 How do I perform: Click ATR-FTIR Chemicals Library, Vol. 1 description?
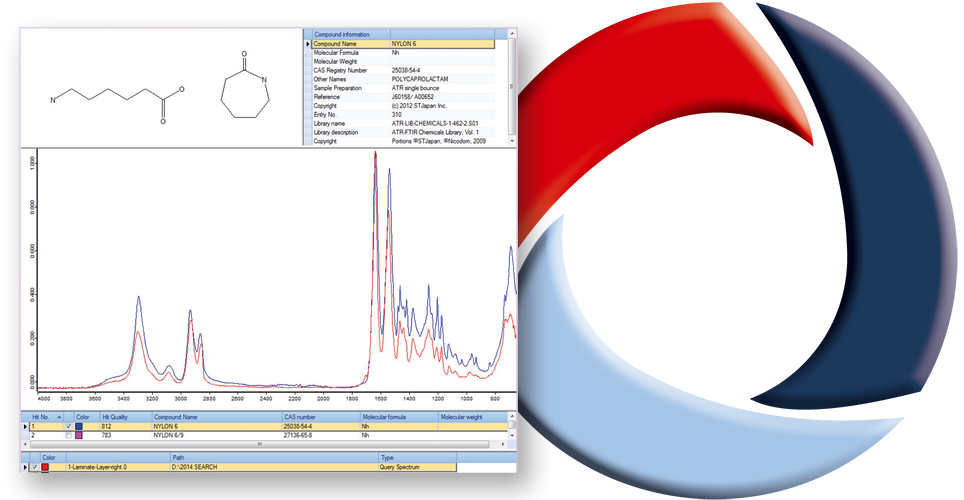point(435,132)
